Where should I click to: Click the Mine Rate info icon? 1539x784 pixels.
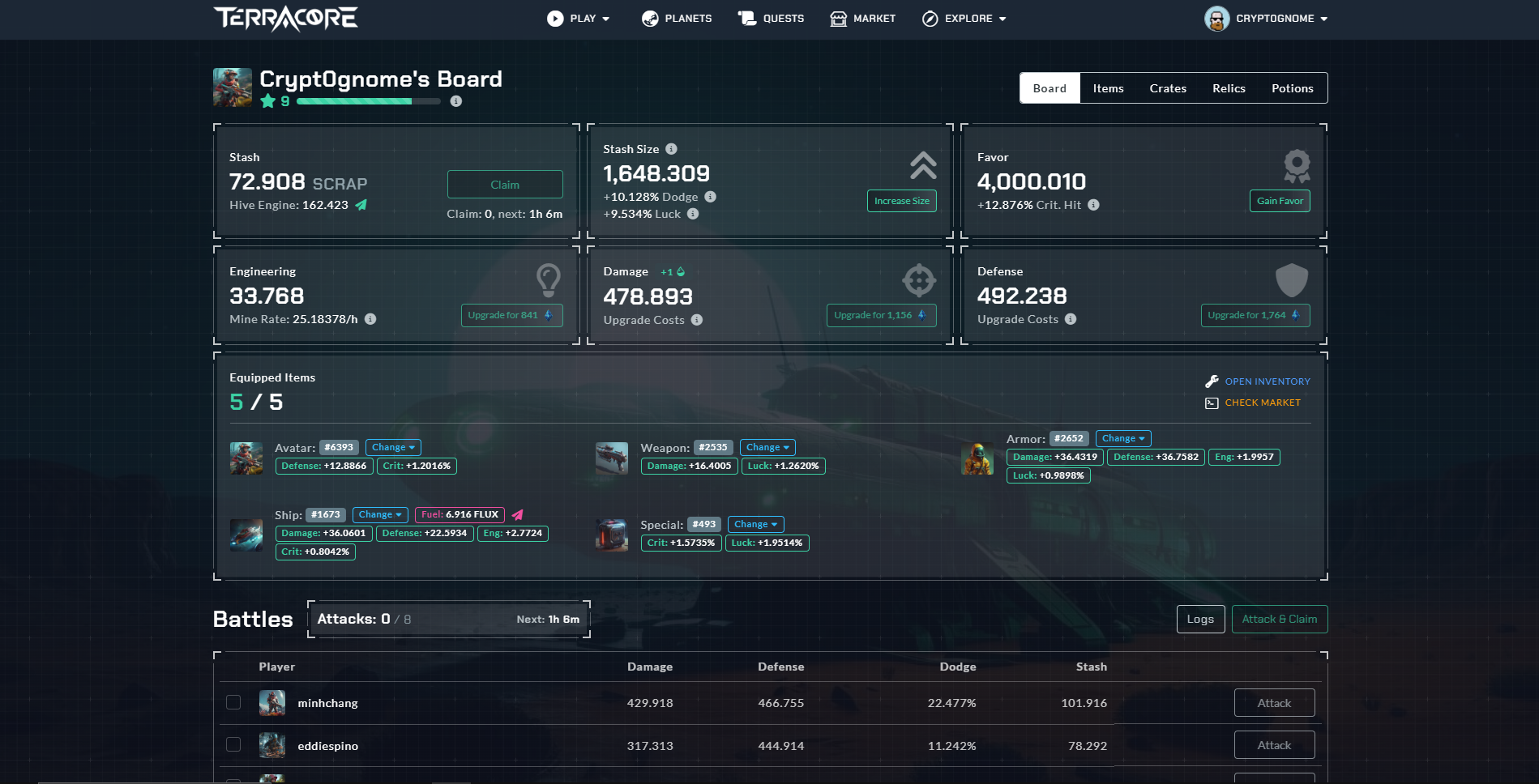click(x=370, y=319)
